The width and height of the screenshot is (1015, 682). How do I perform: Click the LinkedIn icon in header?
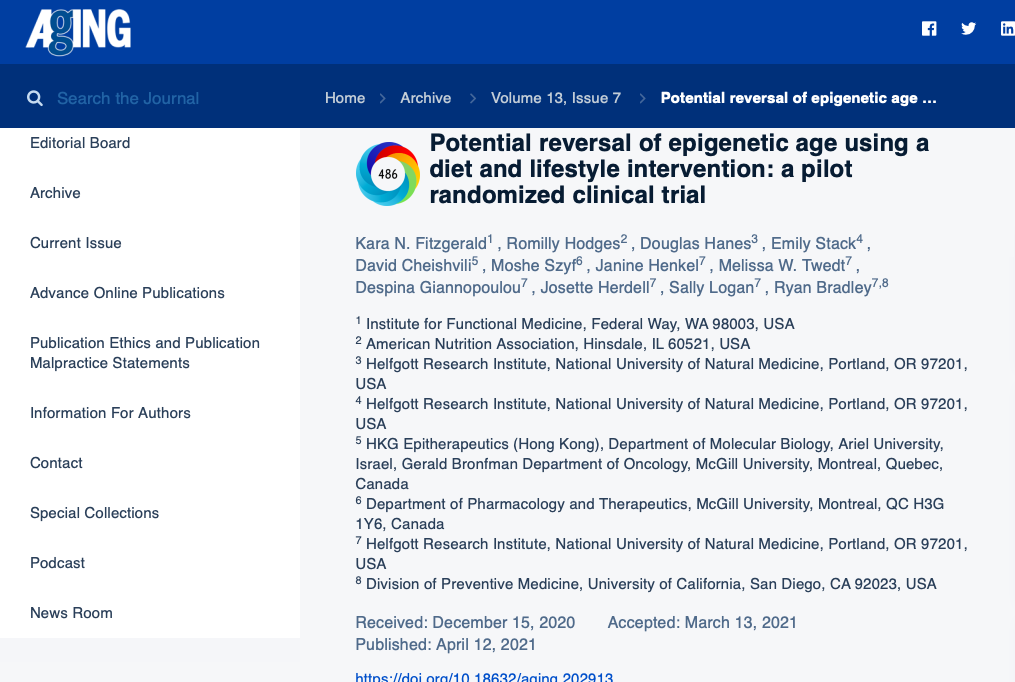click(x=1006, y=29)
